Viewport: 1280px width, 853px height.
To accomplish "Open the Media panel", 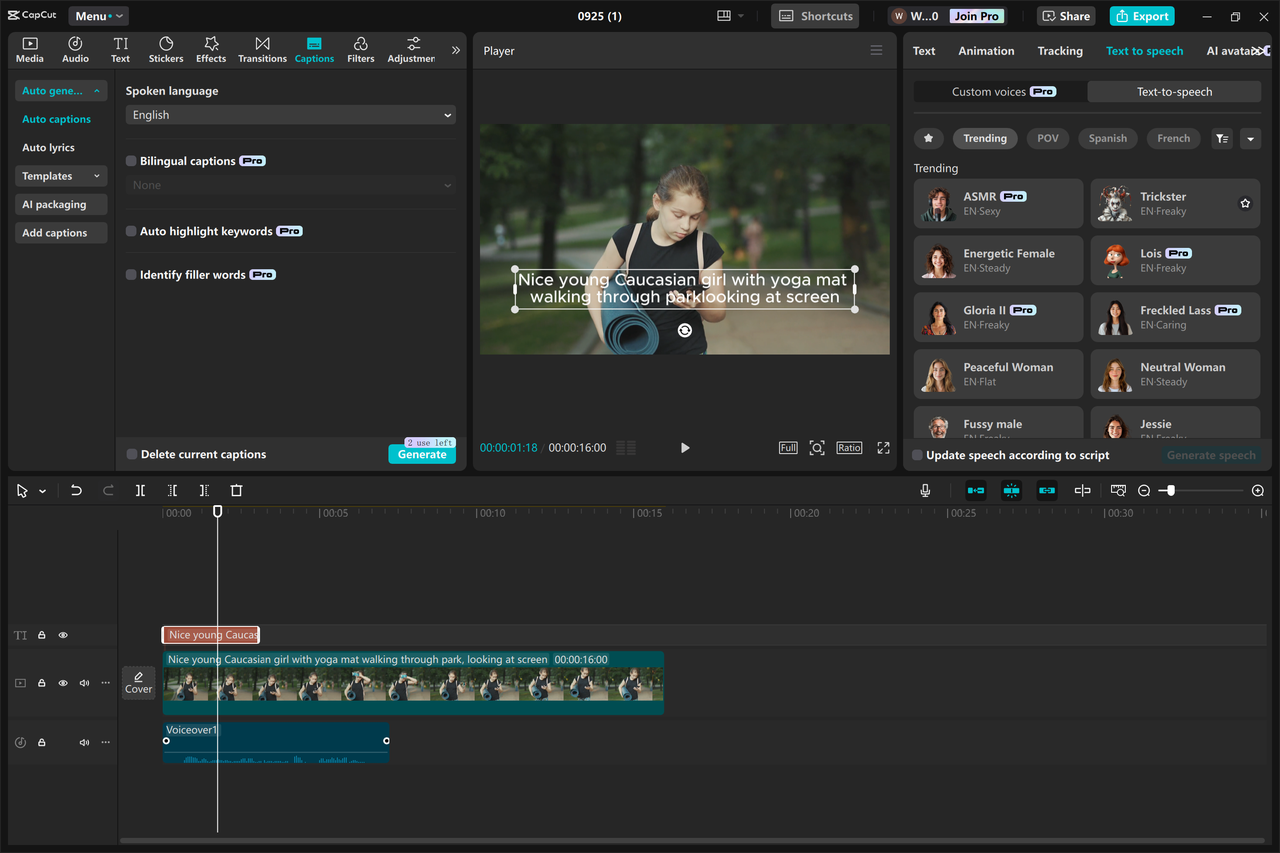I will tap(29, 49).
